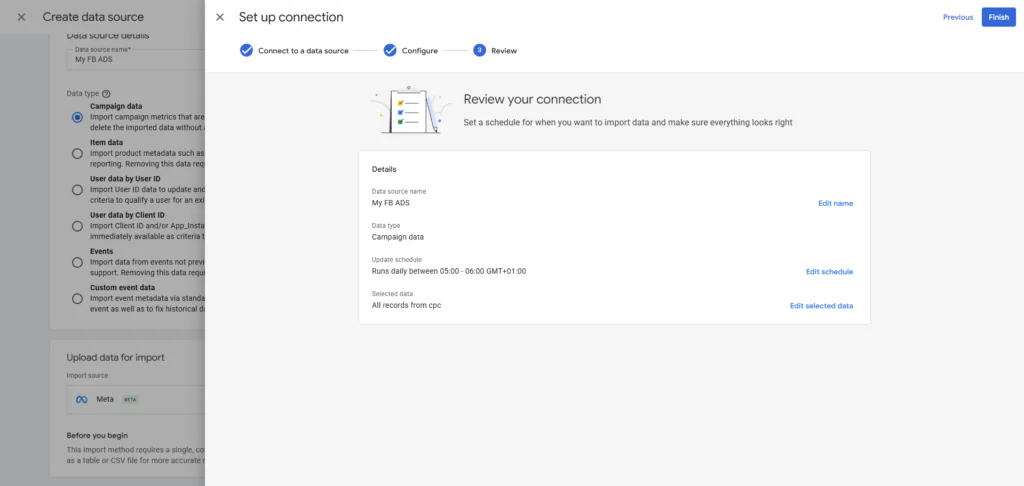Click the Meta logo icon
Screen dimensions: 1024x486
(82, 399)
